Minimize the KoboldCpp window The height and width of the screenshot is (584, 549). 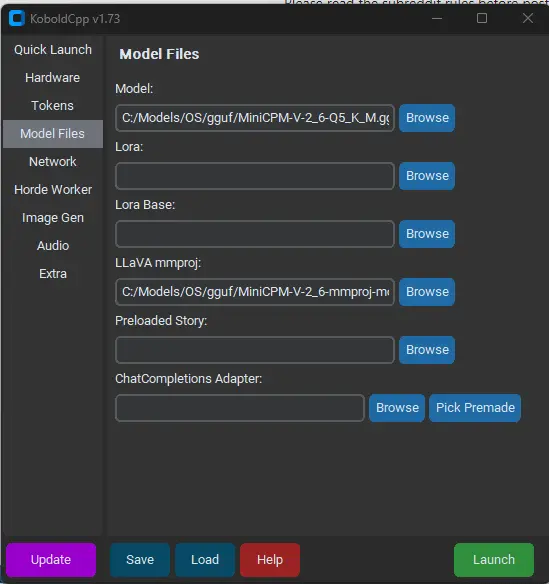coord(437,18)
